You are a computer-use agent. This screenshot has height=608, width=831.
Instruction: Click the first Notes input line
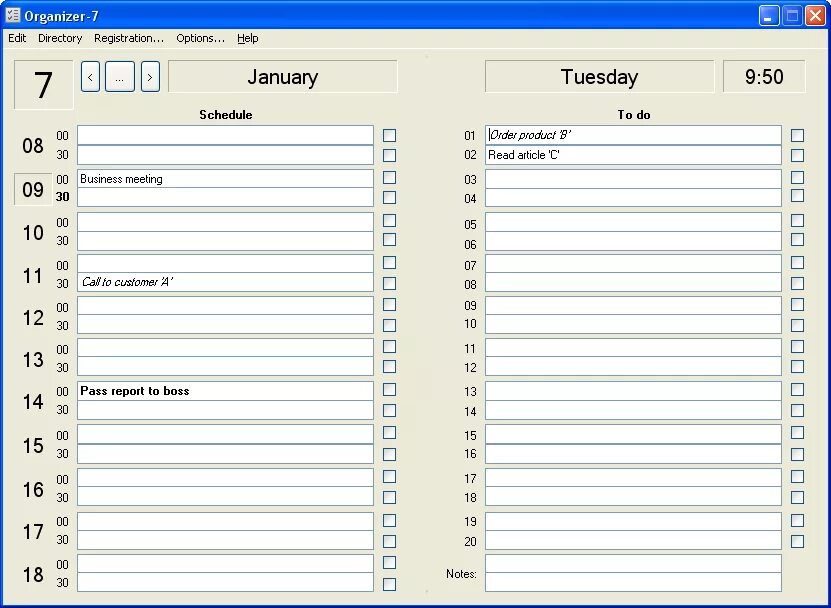click(x=633, y=563)
